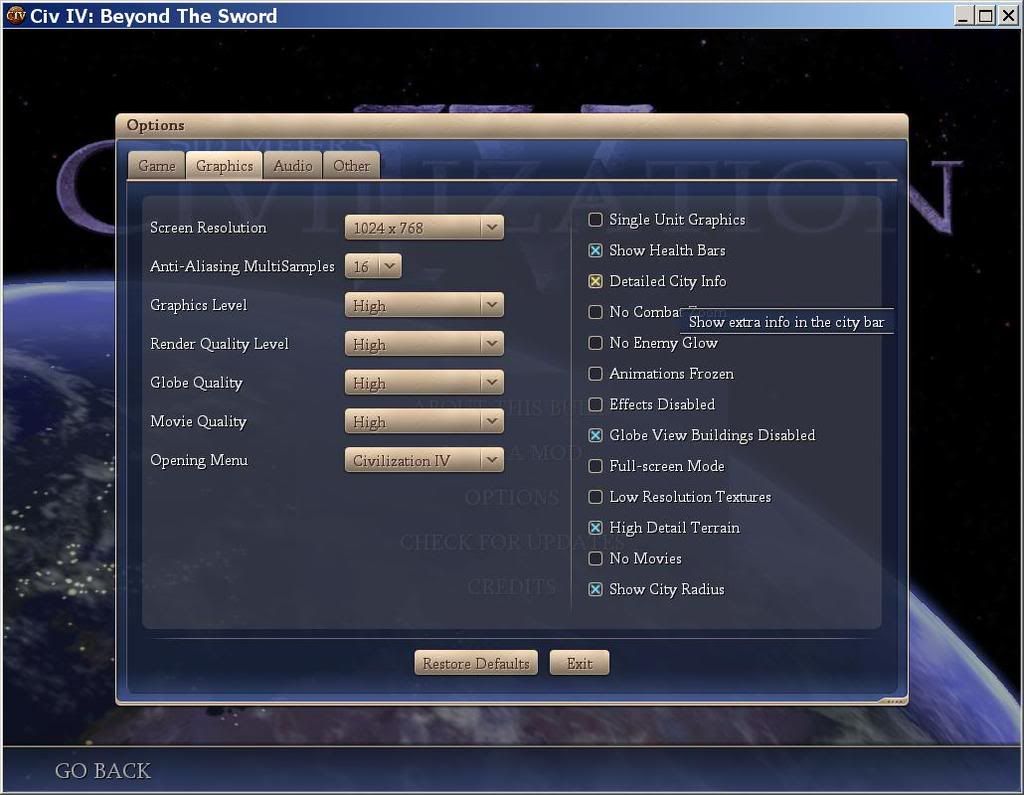Click GO BACK at the bottom
The width and height of the screenshot is (1024, 795).
coord(103,771)
